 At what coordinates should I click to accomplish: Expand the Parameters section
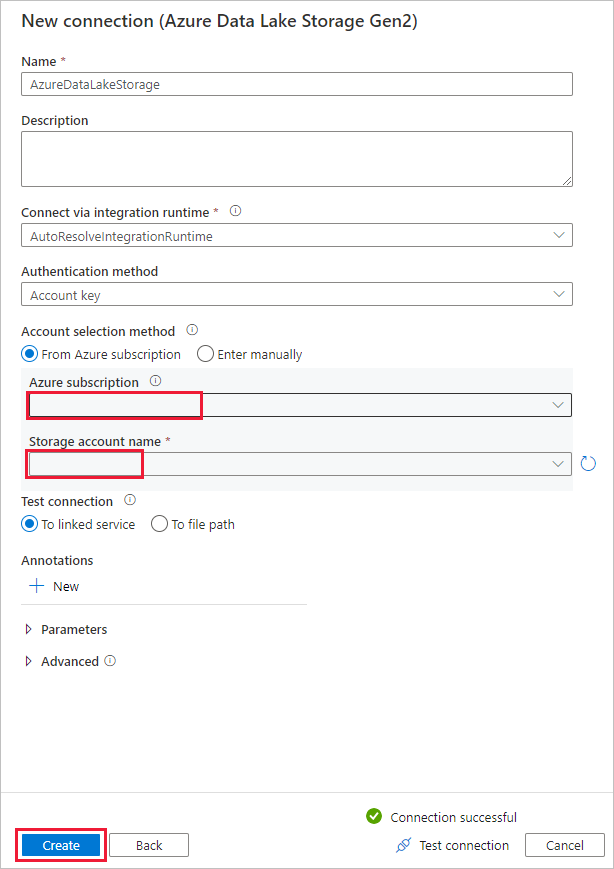point(65,629)
